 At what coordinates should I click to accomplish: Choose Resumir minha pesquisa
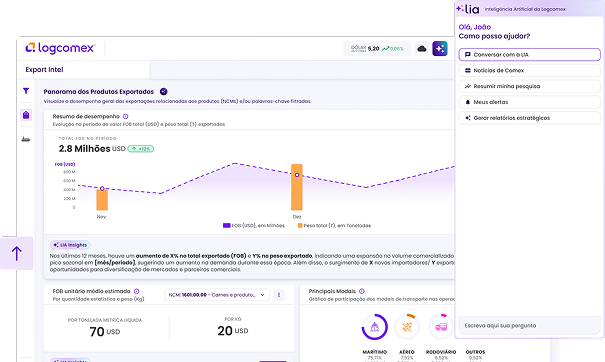tap(529, 86)
